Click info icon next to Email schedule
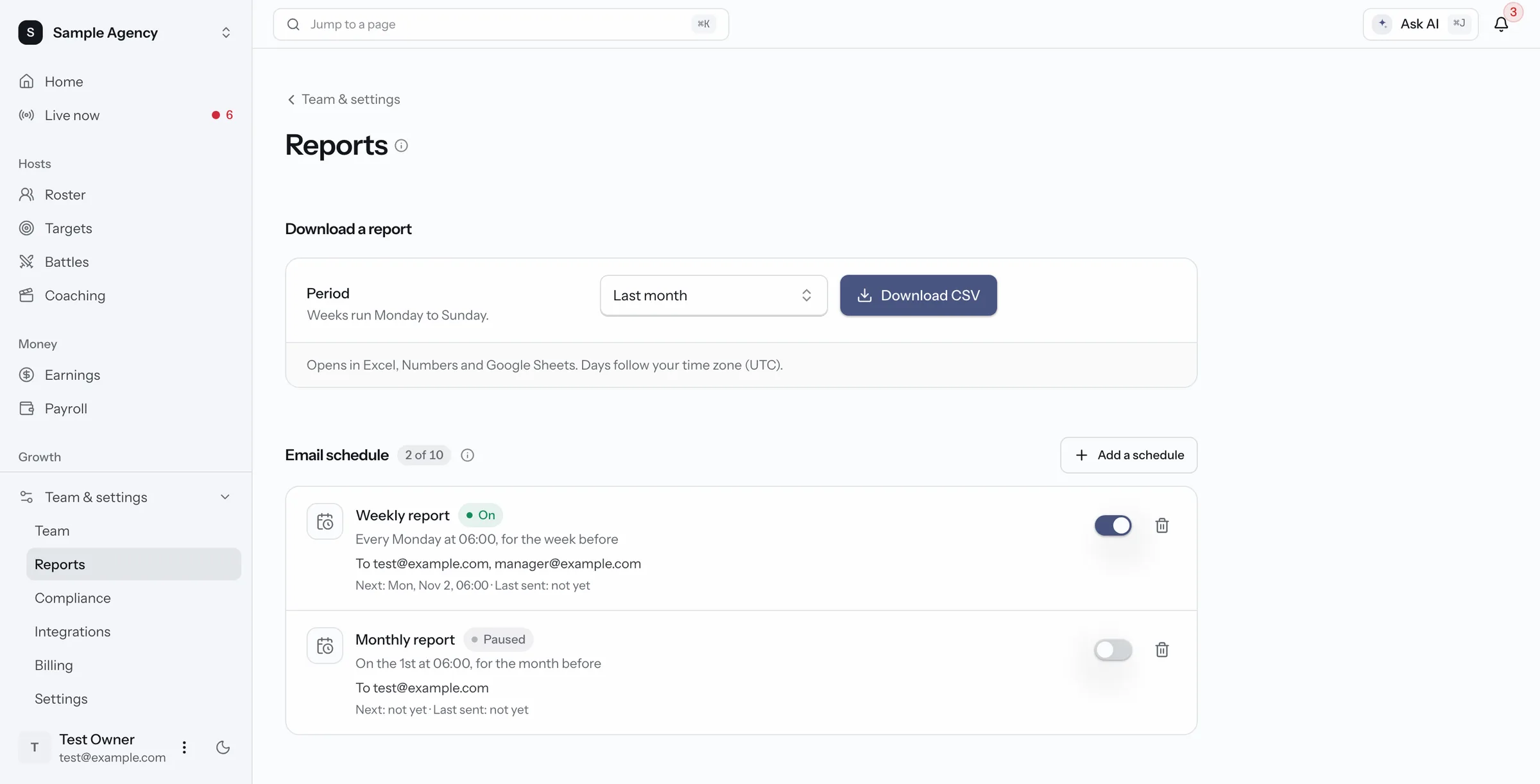 [467, 455]
